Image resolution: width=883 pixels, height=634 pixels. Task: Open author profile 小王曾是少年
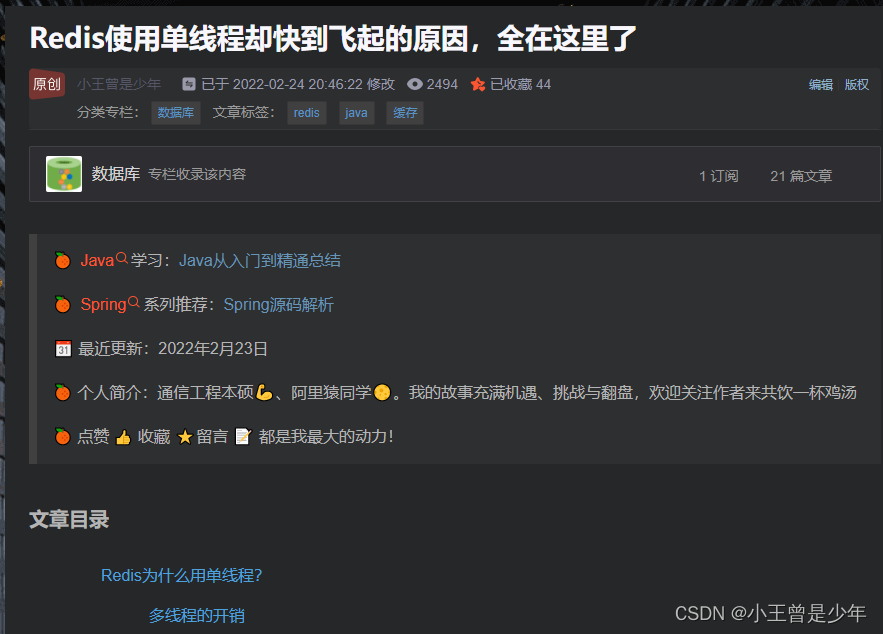(x=119, y=85)
